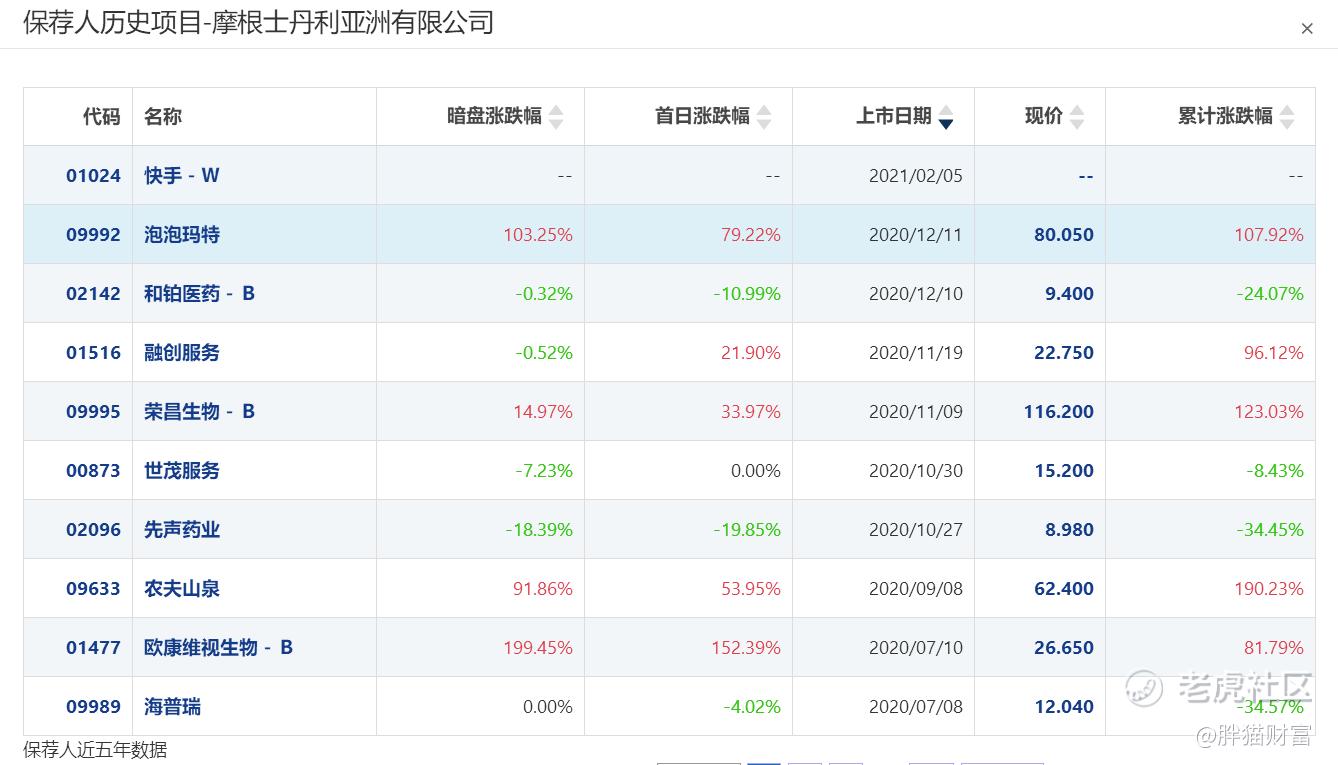Sort by 暗盘涨跌幅 using its sort arrows
The height and width of the screenshot is (765, 1338).
click(556, 117)
